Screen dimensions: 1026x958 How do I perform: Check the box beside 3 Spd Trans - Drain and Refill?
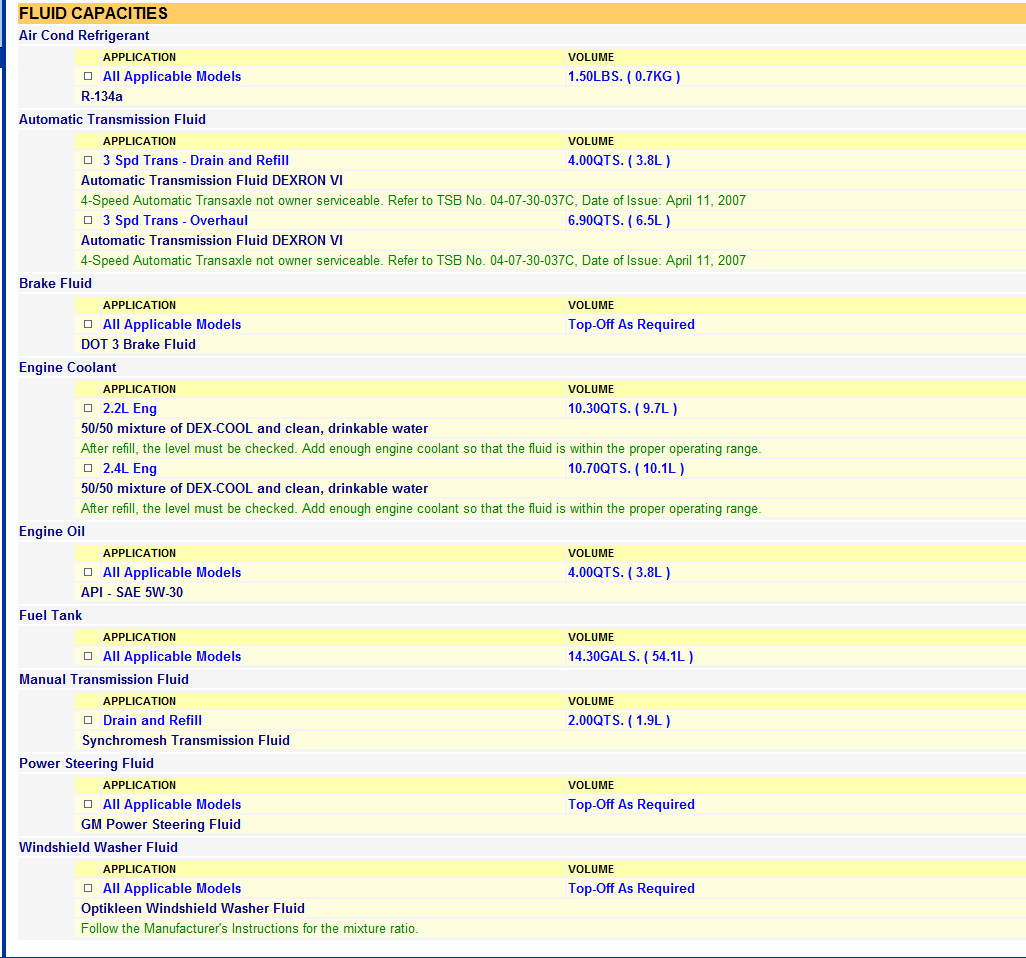coord(88,161)
